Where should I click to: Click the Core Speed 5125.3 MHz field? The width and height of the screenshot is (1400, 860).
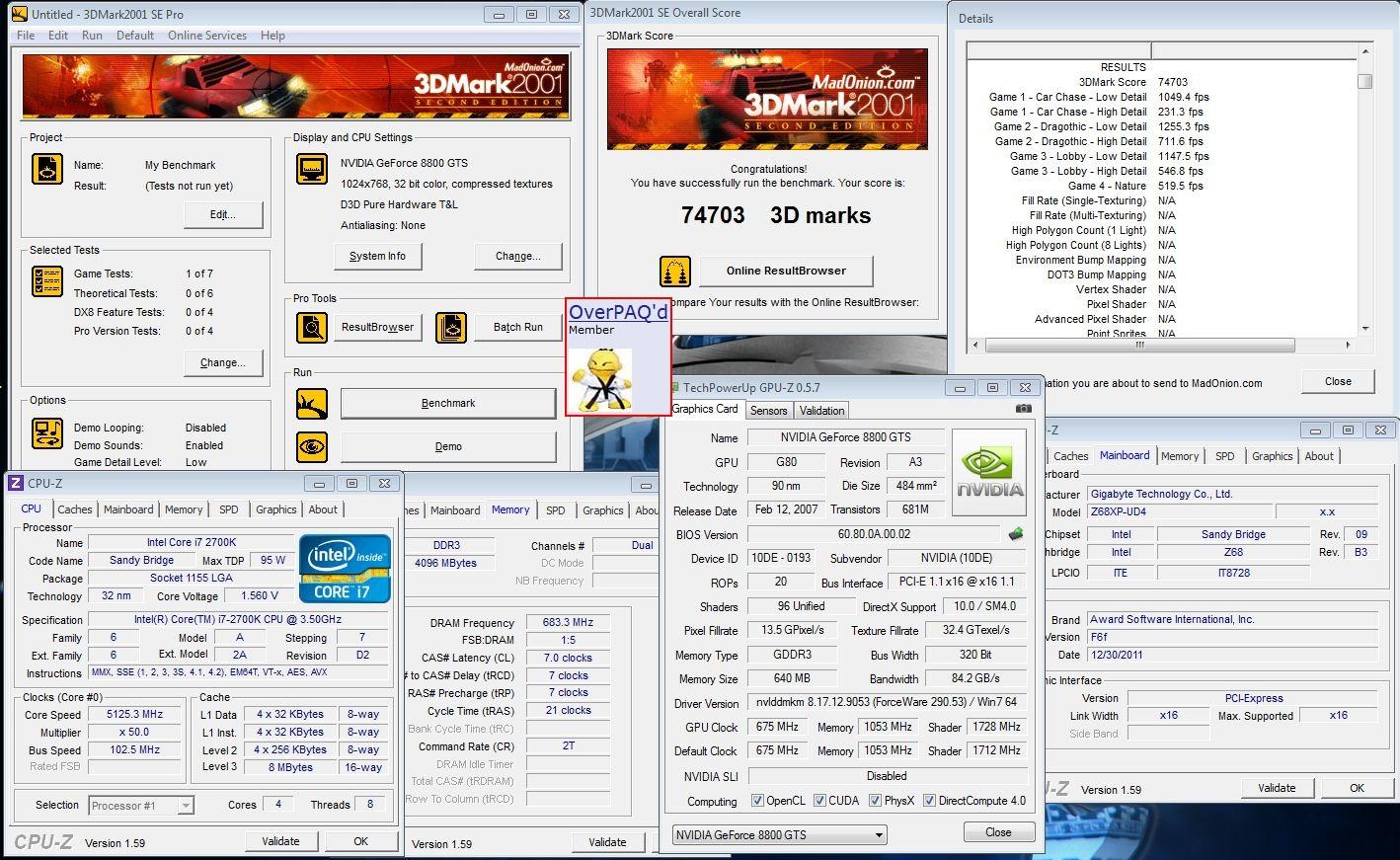[x=133, y=715]
